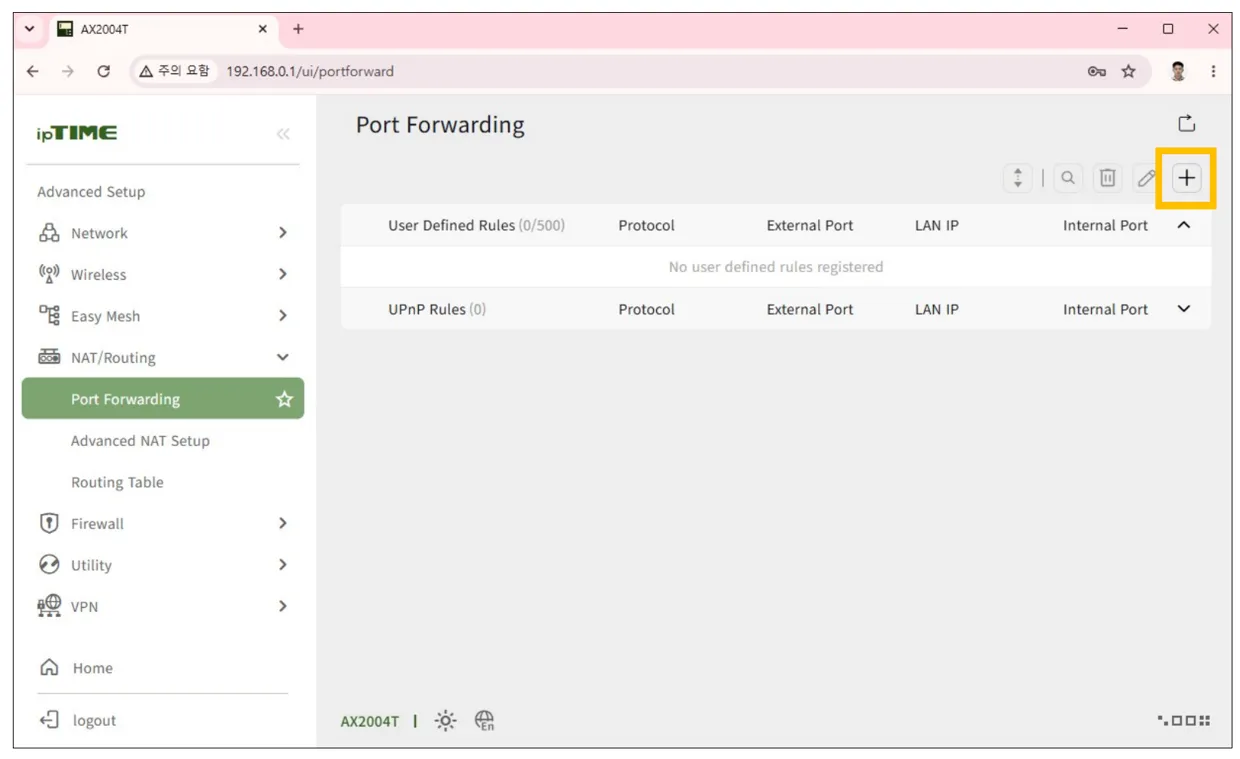Click the globe language icon in footer

pos(484,721)
